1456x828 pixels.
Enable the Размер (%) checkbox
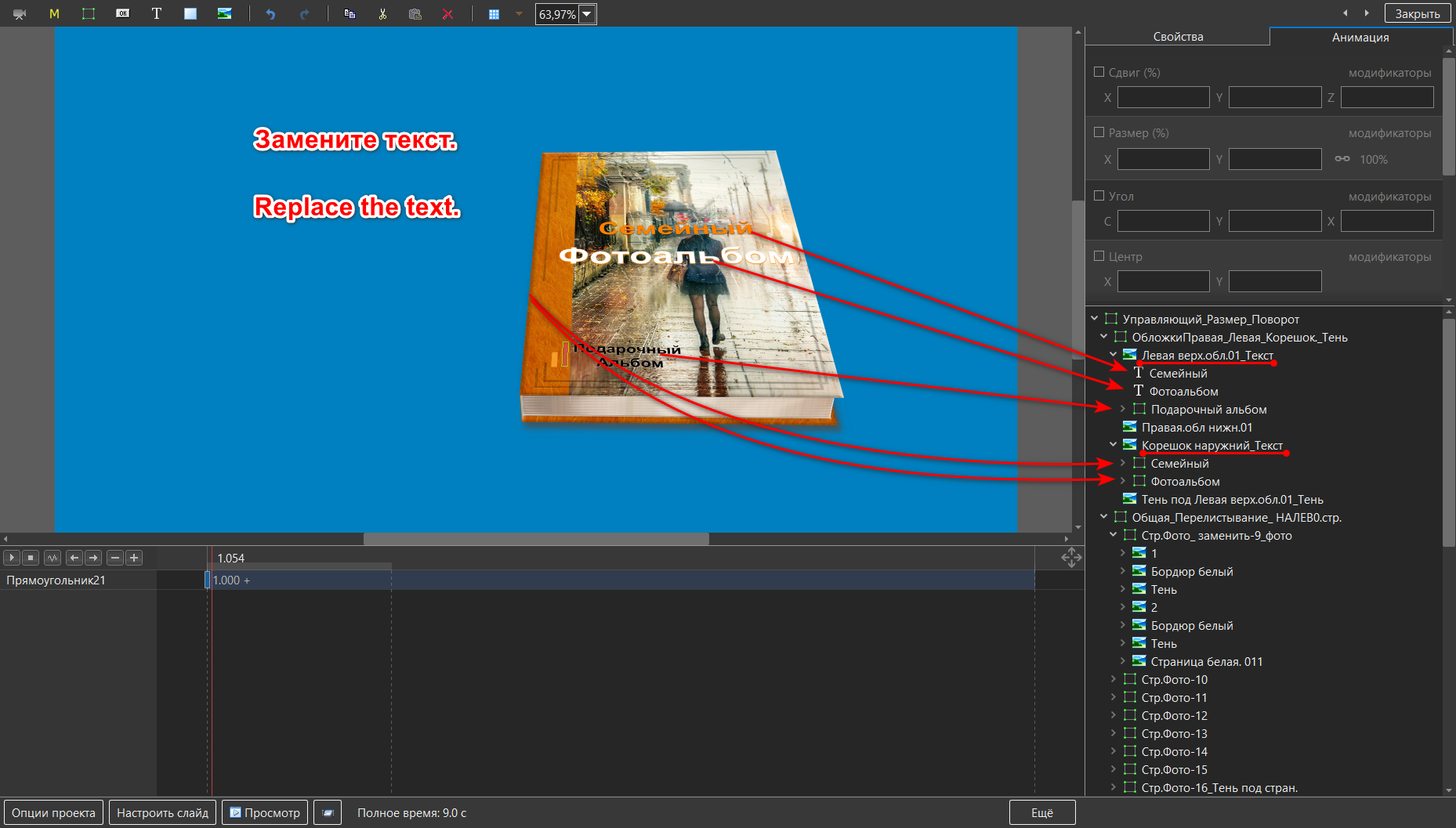[1099, 132]
